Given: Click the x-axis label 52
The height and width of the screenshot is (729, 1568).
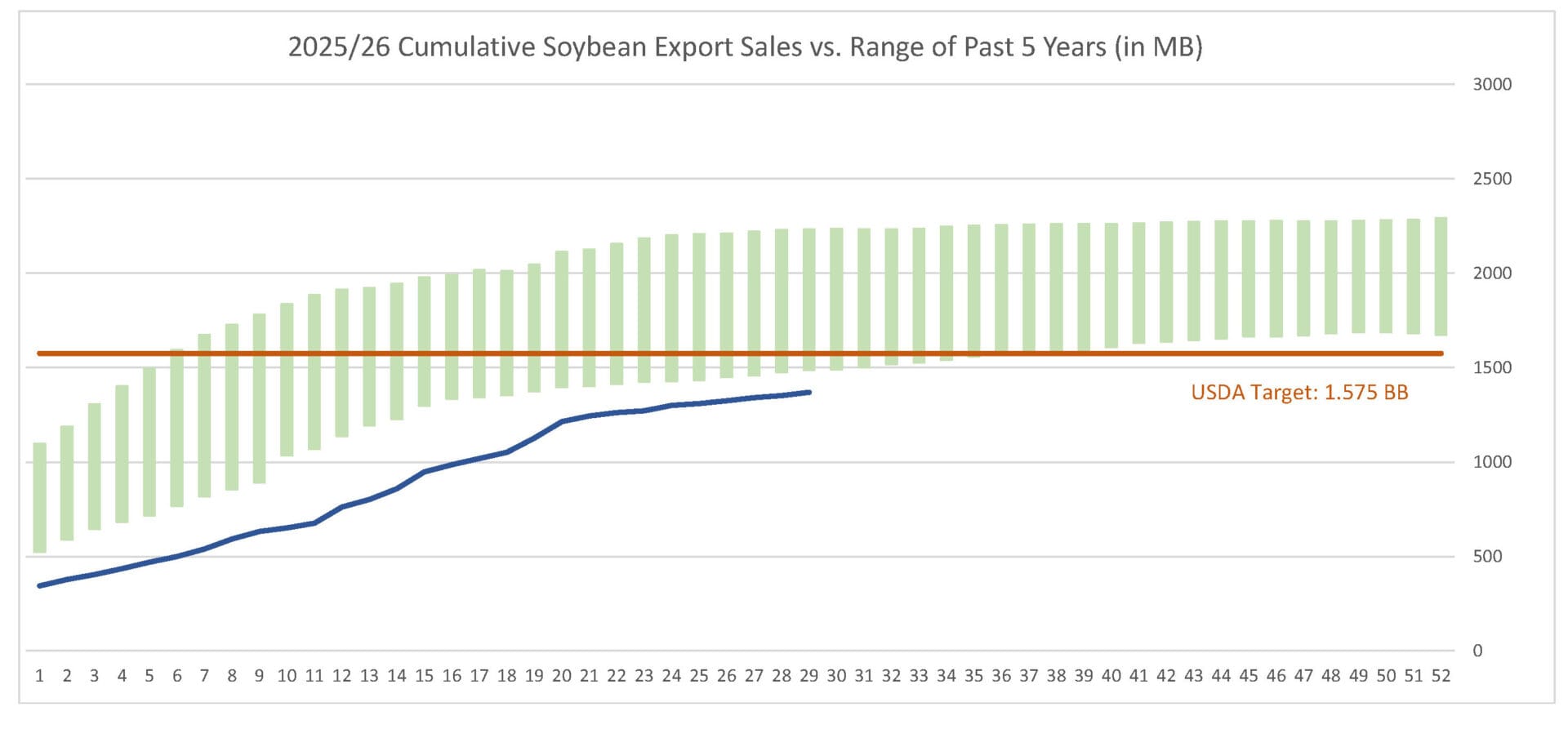Looking at the screenshot, I should click(1441, 676).
